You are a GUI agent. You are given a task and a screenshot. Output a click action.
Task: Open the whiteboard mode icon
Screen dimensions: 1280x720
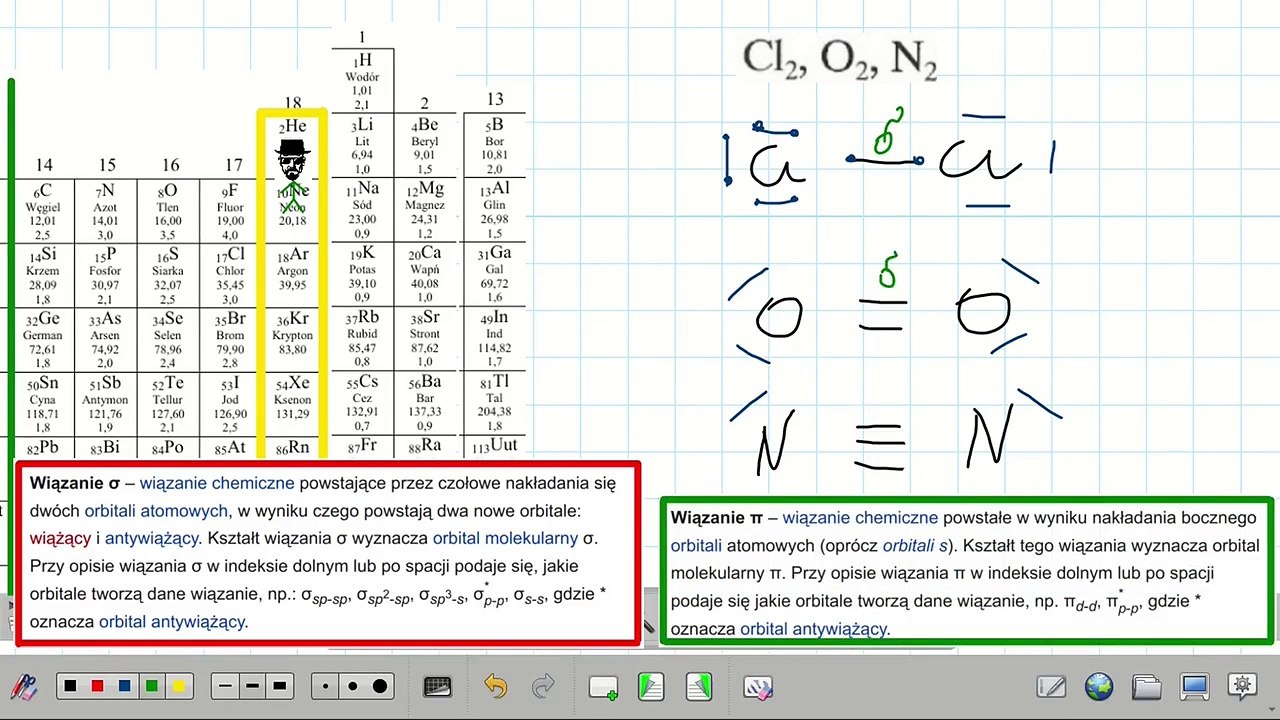click(x=1051, y=687)
